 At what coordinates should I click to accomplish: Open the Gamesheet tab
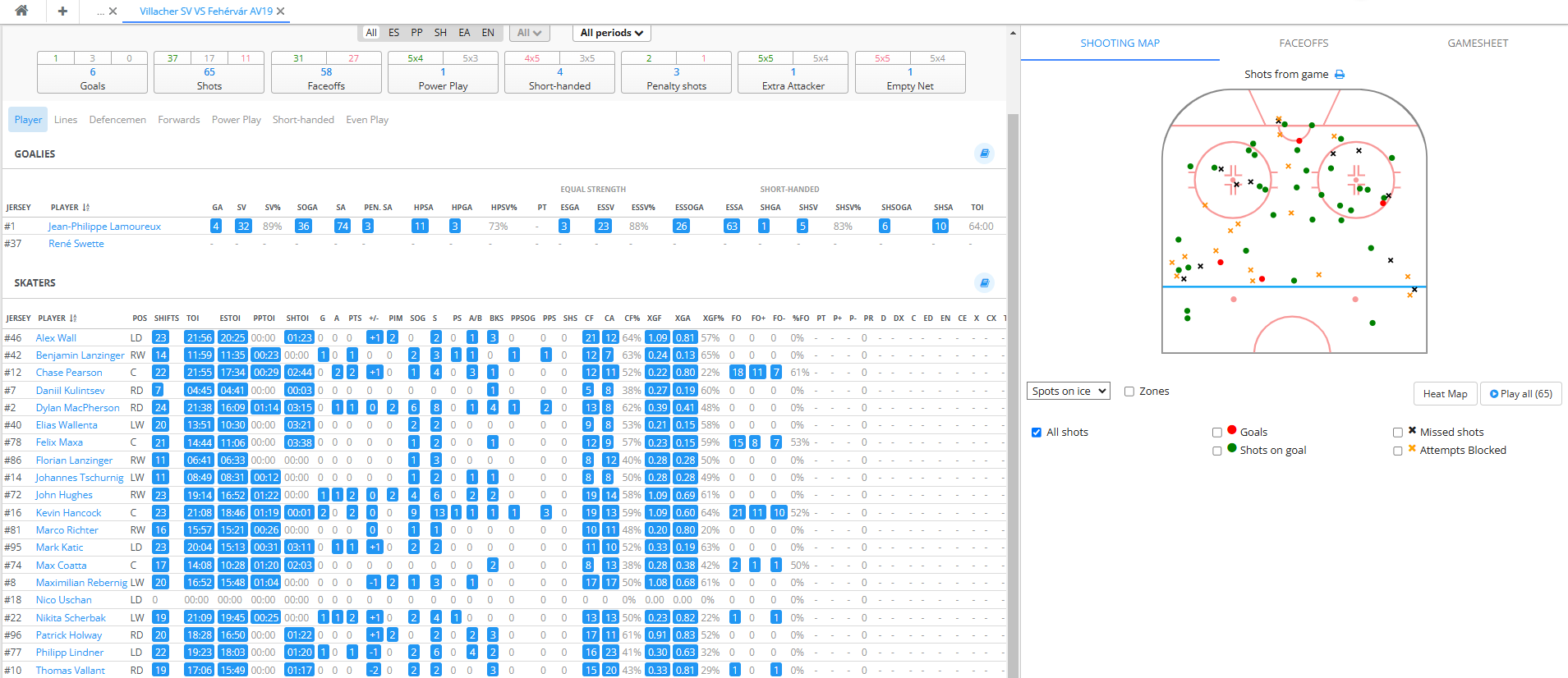point(1477,44)
